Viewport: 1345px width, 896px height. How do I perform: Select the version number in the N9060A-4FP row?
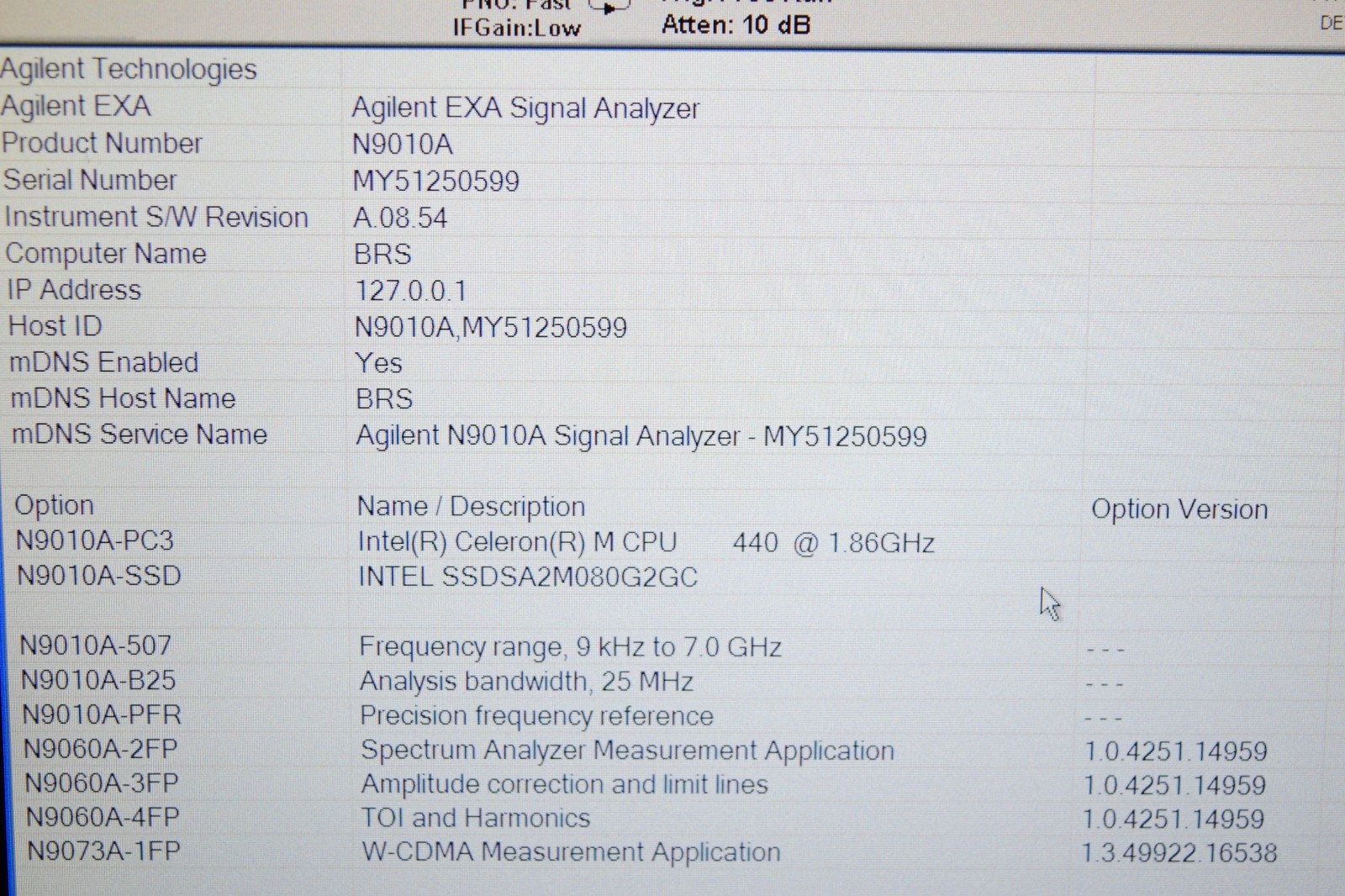(1174, 820)
